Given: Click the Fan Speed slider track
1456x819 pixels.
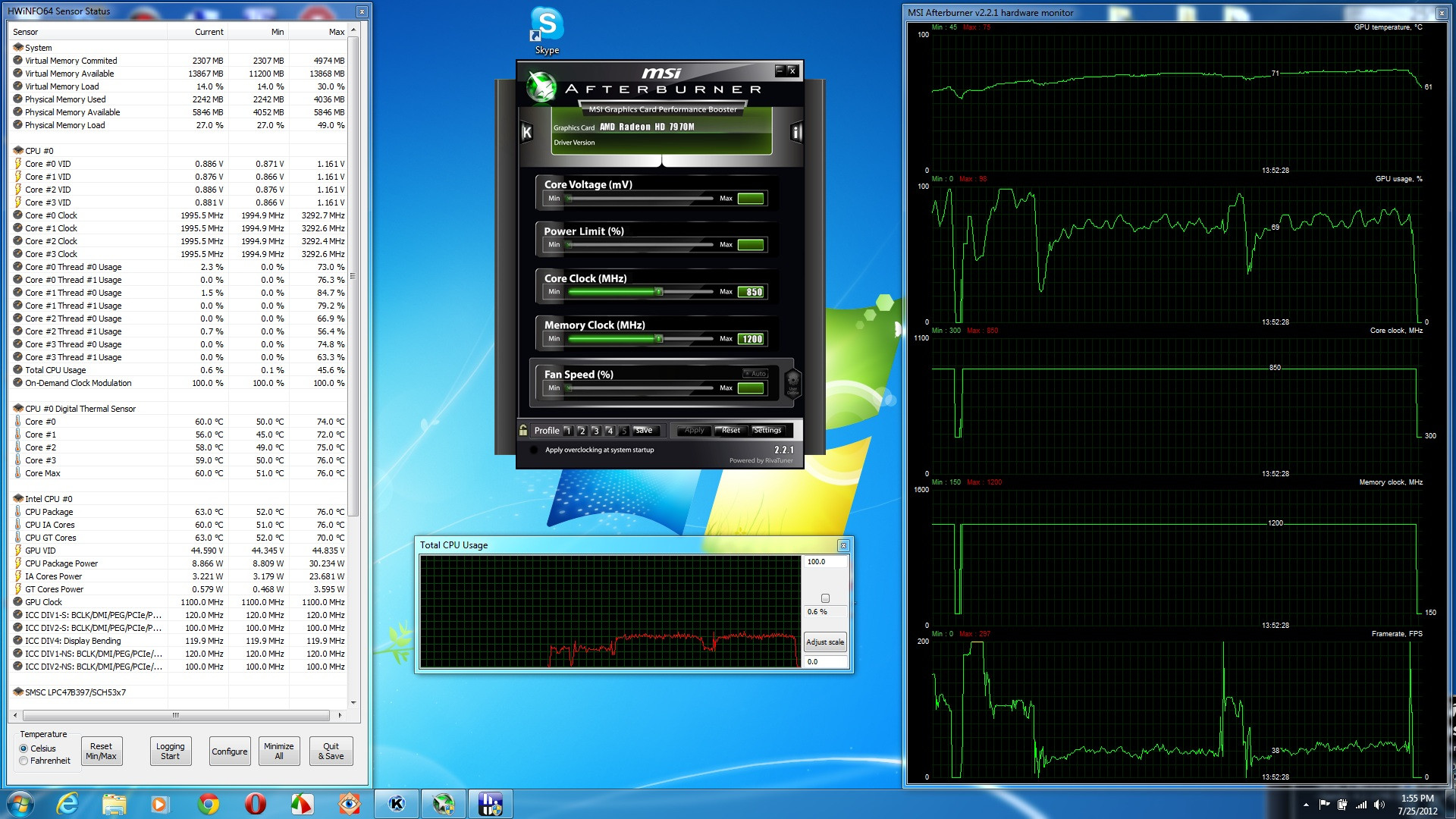Looking at the screenshot, I should click(x=641, y=388).
